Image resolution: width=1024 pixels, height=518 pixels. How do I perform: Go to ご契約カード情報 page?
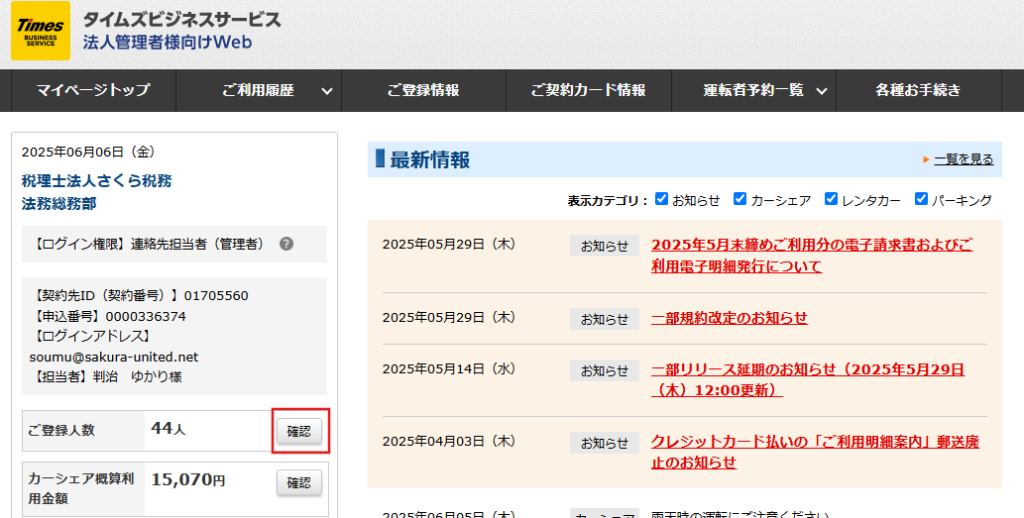tap(588, 90)
